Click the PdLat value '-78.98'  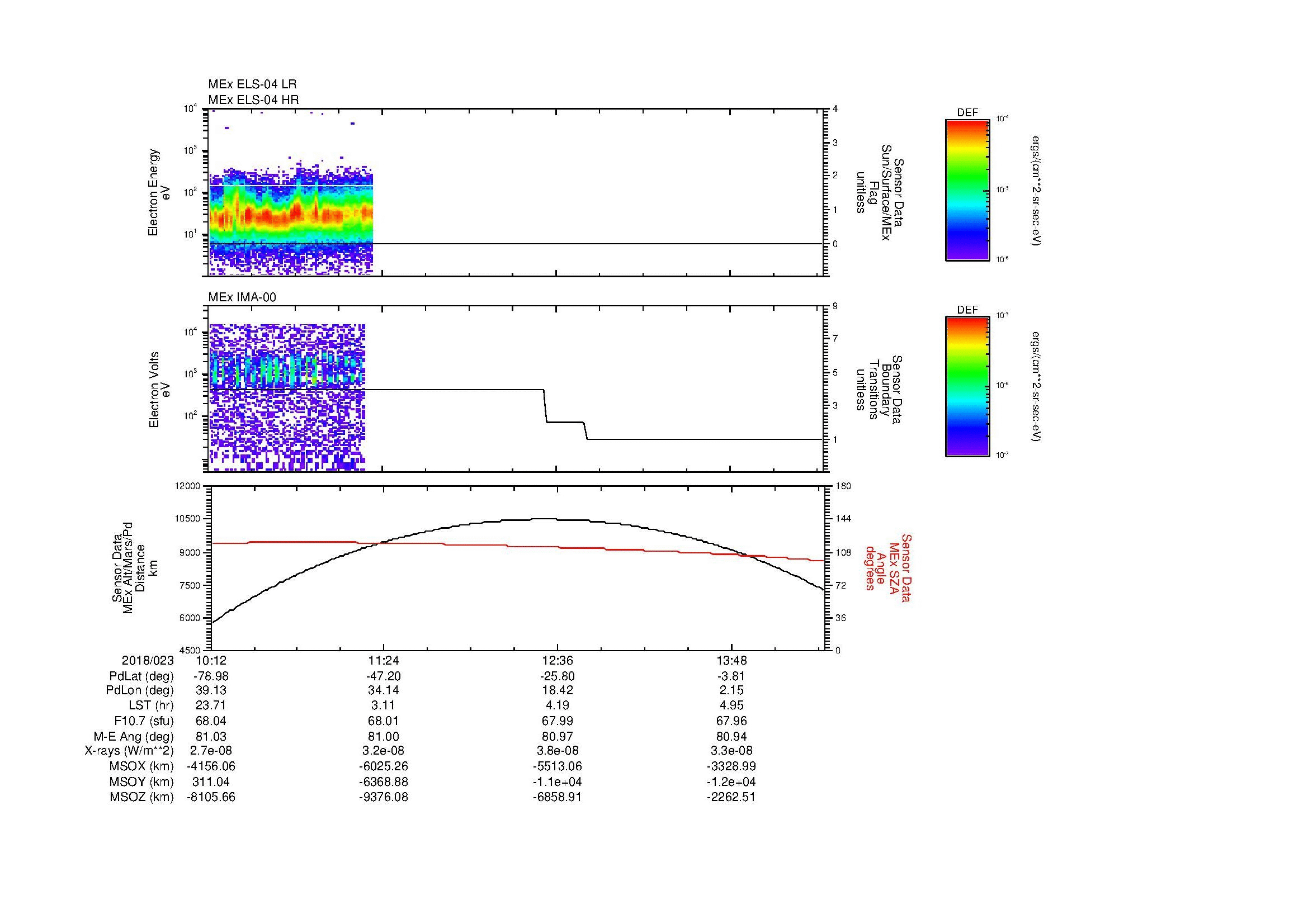point(211,676)
